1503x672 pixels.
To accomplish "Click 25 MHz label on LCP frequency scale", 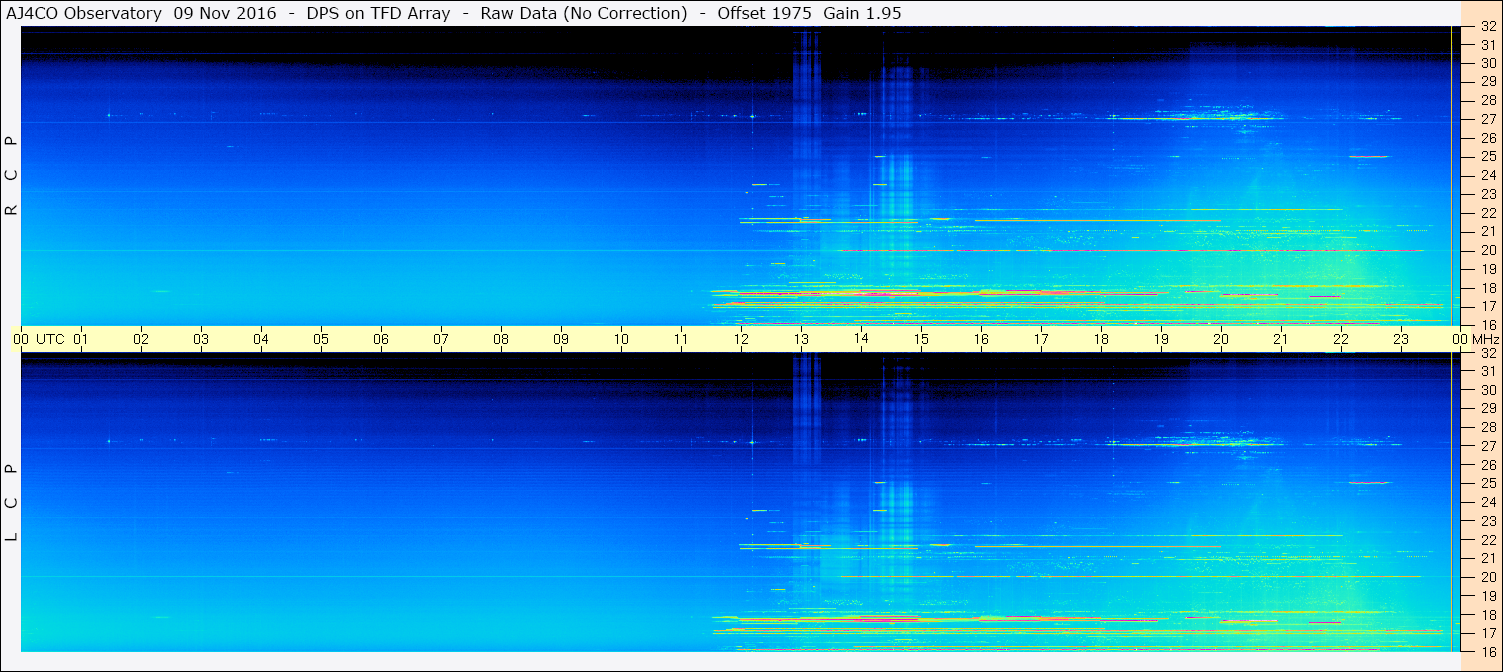I will pyautogui.click(x=1488, y=484).
